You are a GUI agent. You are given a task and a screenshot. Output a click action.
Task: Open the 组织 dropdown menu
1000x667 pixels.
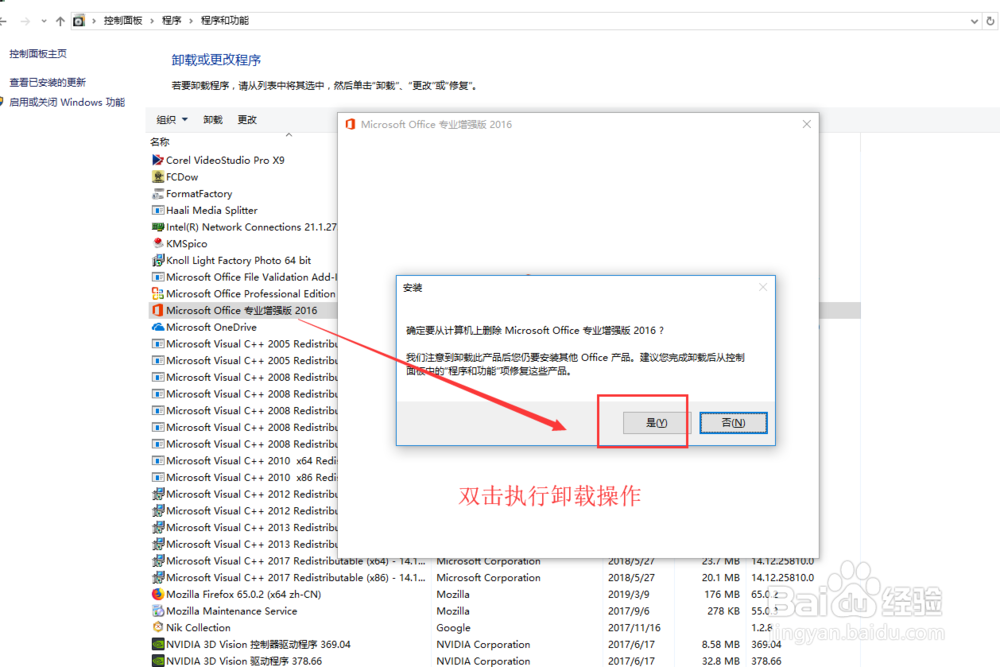pyautogui.click(x=172, y=119)
